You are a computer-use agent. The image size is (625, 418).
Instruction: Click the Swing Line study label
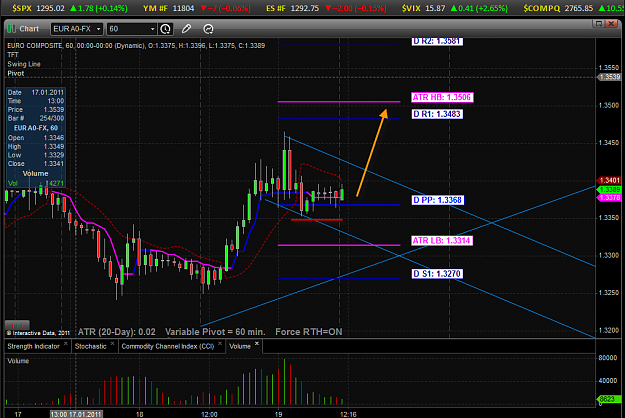pyautogui.click(x=24, y=64)
